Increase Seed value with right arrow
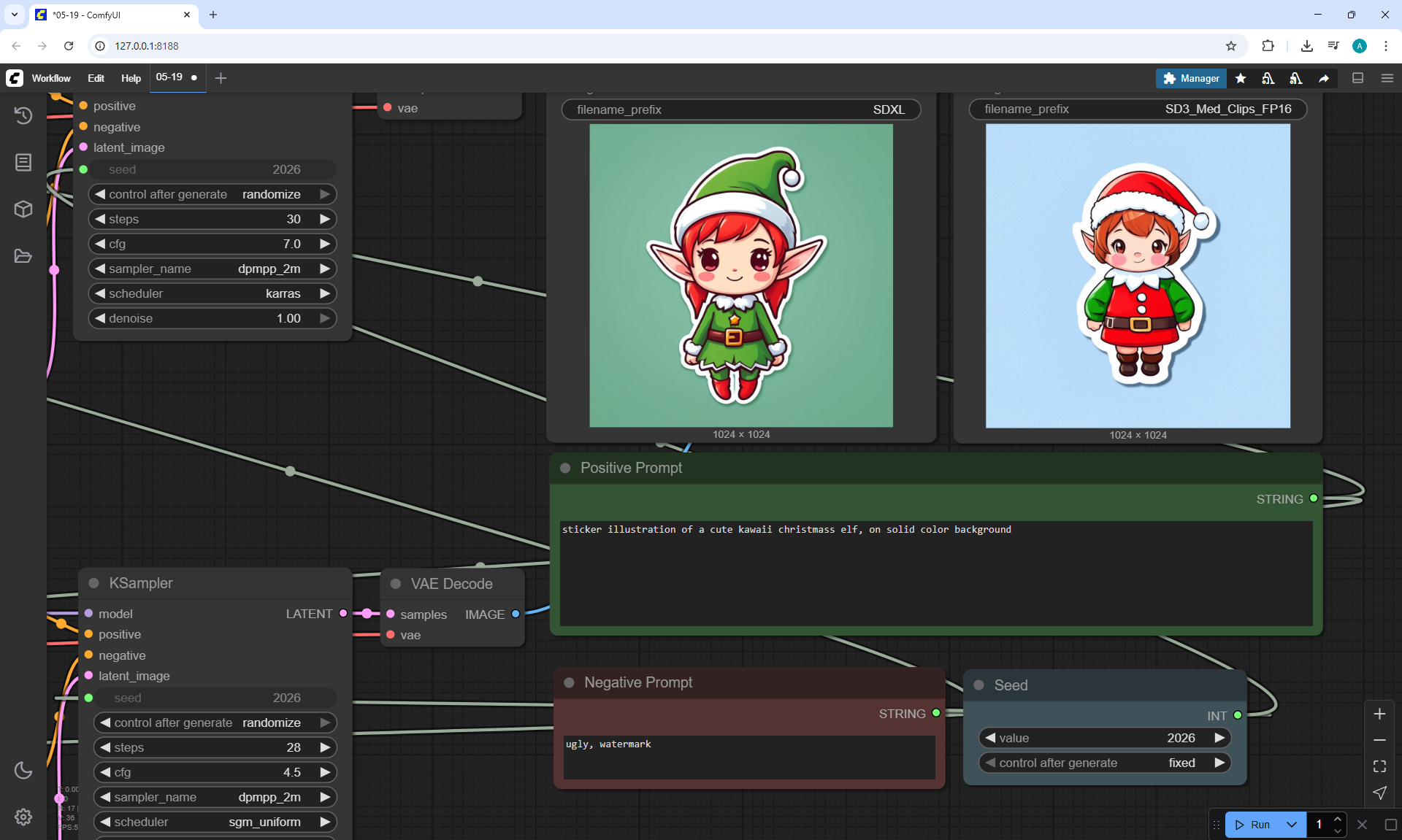The image size is (1402, 840). [1219, 738]
